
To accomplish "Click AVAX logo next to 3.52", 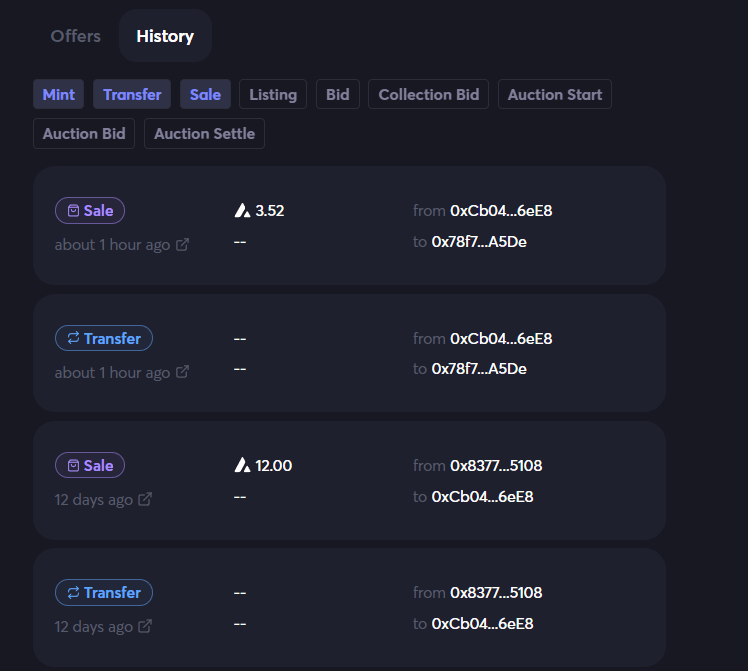I will pos(242,210).
